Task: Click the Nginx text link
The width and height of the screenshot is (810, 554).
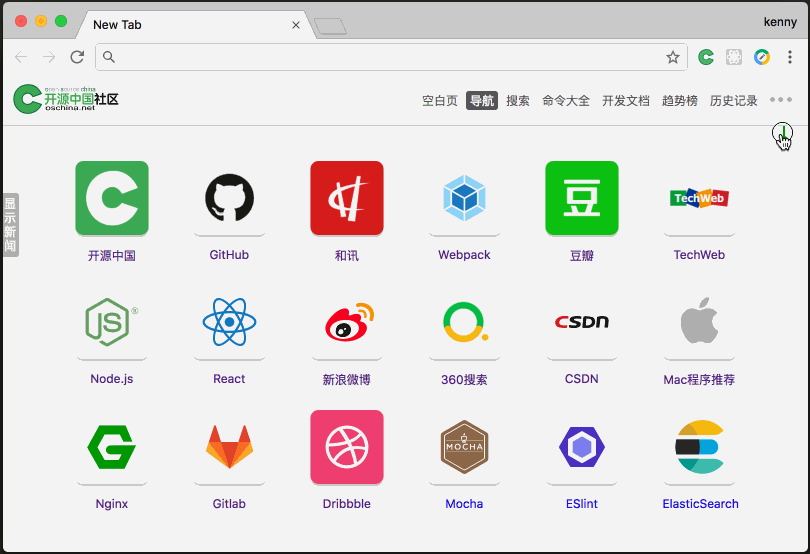Action: click(x=112, y=504)
